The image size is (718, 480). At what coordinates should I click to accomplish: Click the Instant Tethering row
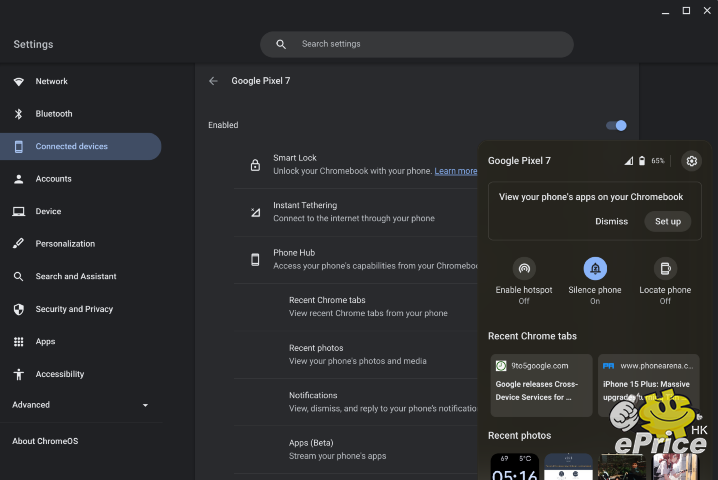(356, 213)
